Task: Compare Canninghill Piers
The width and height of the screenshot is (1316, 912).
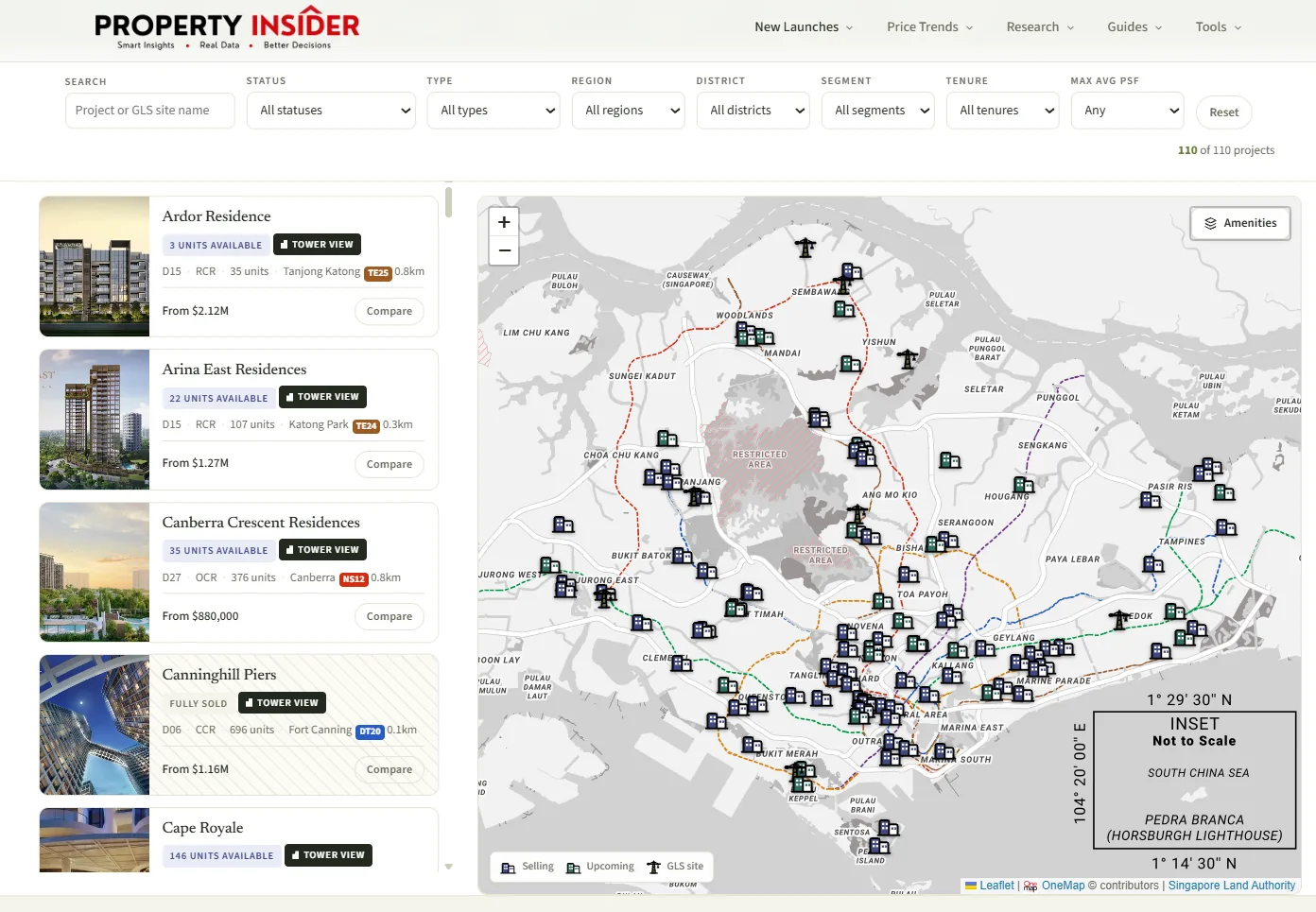Action: click(390, 769)
